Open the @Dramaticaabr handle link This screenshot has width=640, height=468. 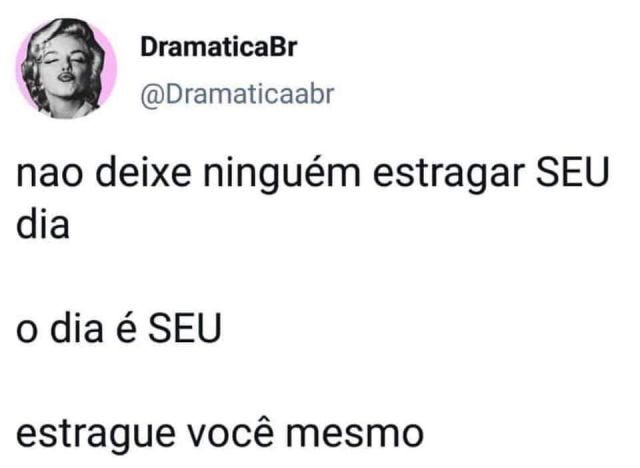point(237,95)
